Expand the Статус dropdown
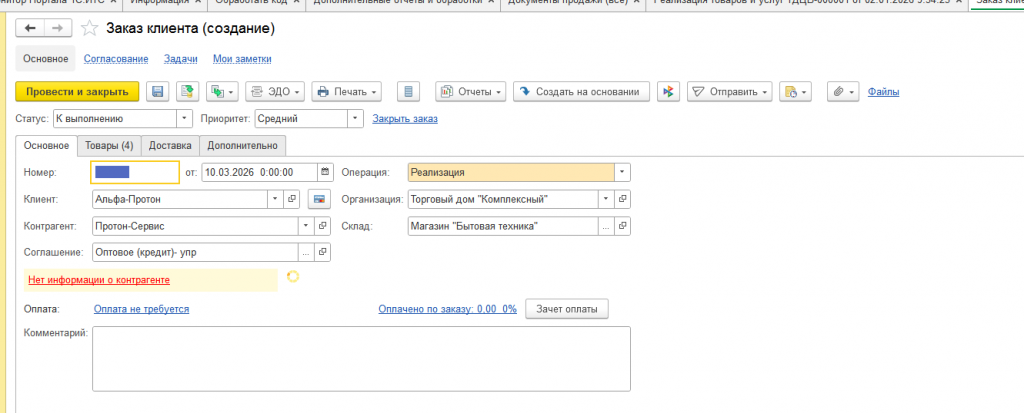Screen dimensions: 1024x413 pyautogui.click(x=184, y=119)
